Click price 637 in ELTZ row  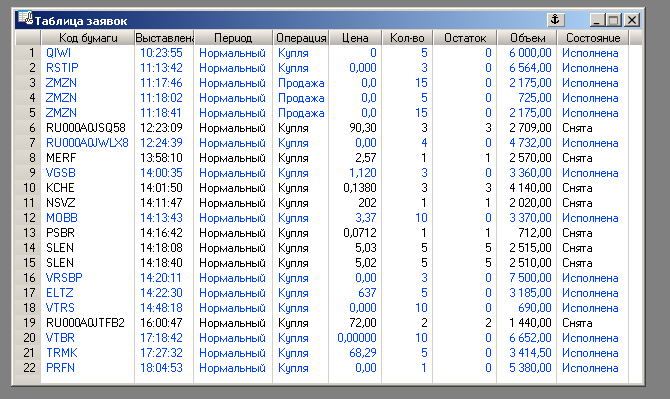click(x=367, y=293)
